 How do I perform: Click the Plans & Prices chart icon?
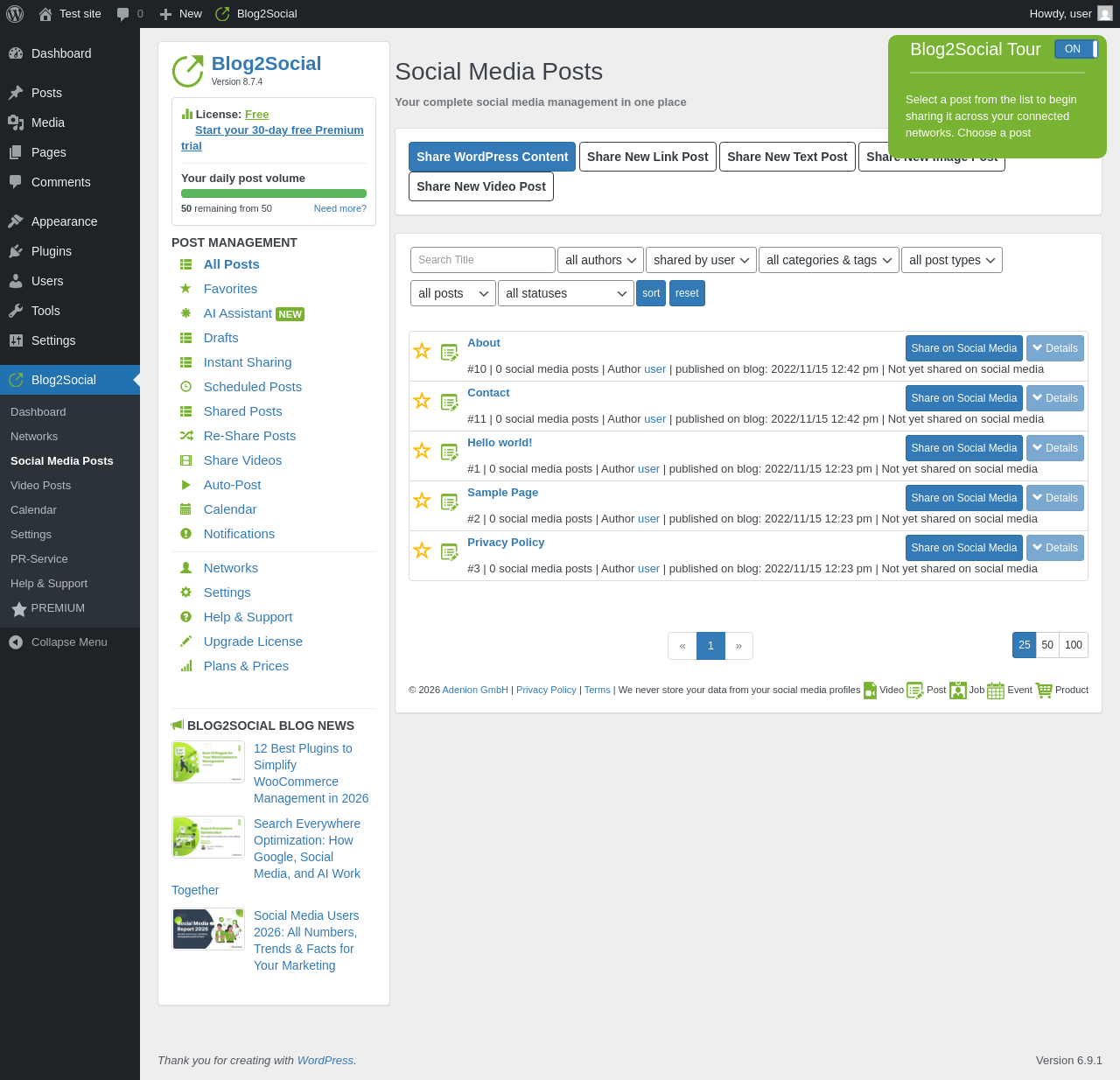185,666
